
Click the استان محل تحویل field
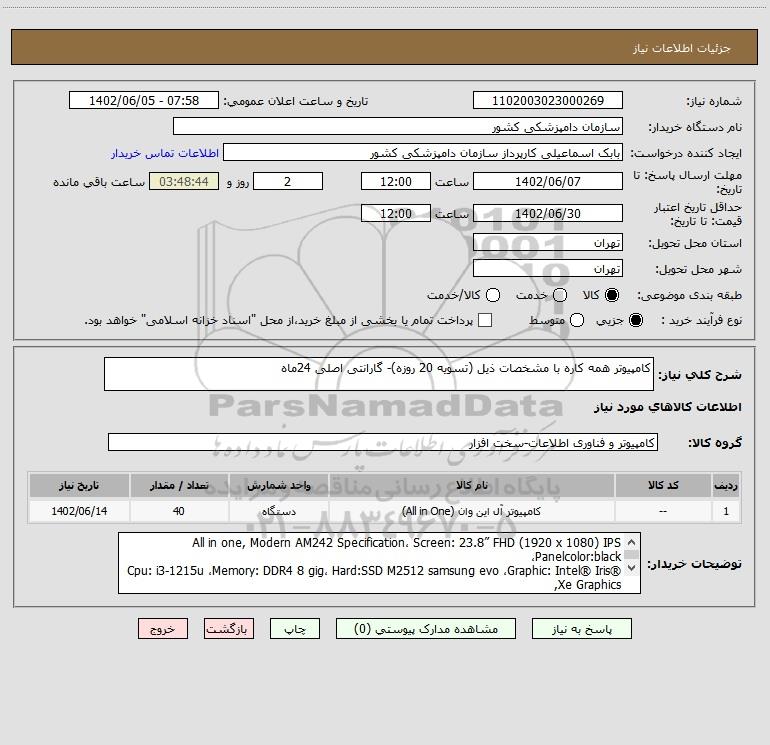click(548, 243)
